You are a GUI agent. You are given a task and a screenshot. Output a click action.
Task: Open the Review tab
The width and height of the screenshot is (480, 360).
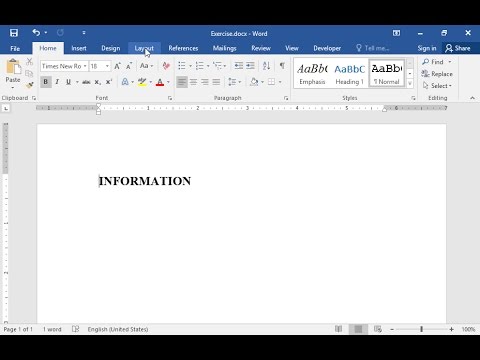pos(261,48)
